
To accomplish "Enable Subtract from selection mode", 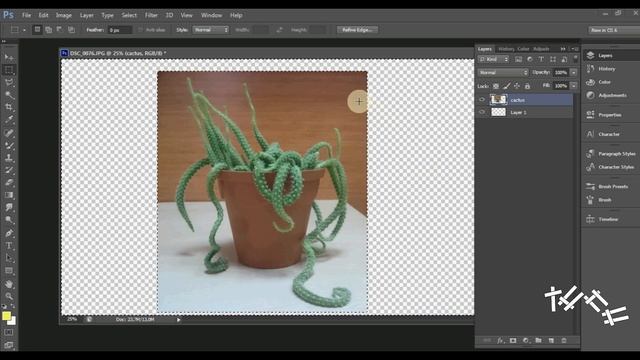I will click(x=60, y=30).
